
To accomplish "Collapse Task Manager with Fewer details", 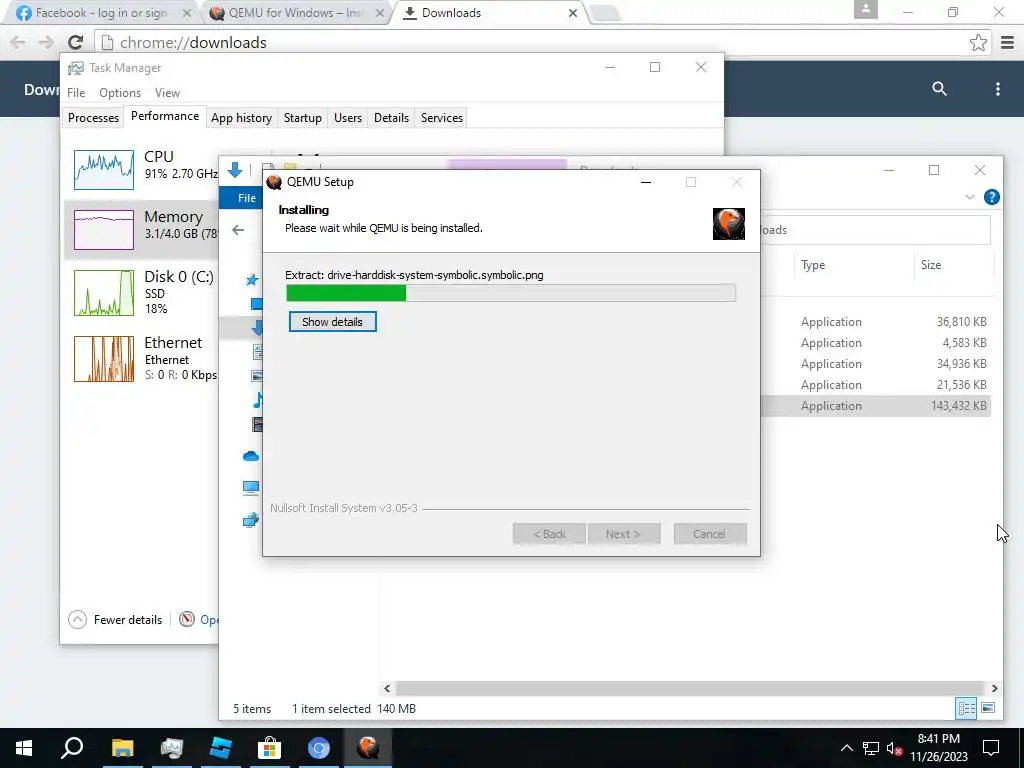I will coord(116,620).
